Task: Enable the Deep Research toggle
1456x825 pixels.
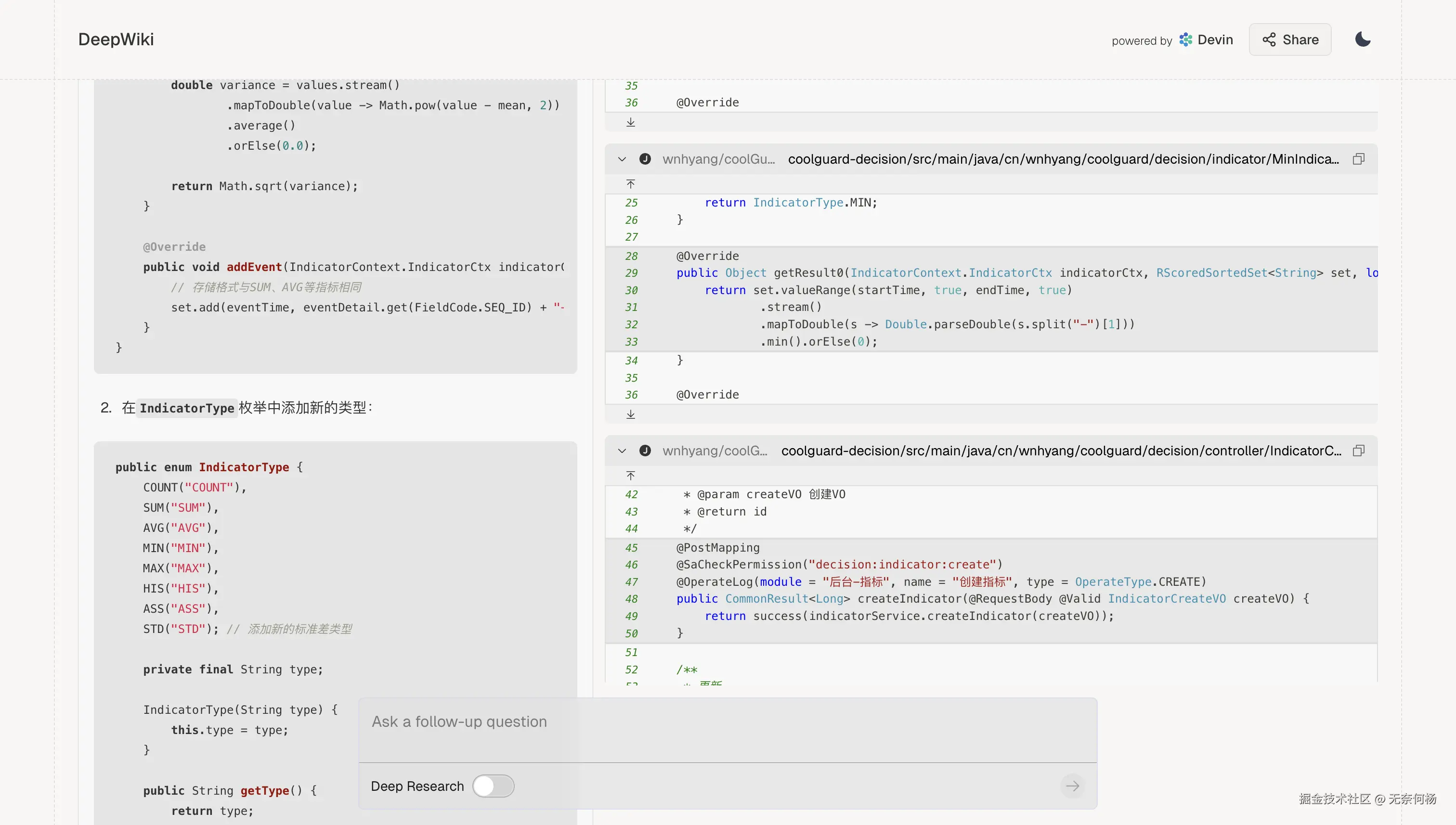Action: [493, 786]
